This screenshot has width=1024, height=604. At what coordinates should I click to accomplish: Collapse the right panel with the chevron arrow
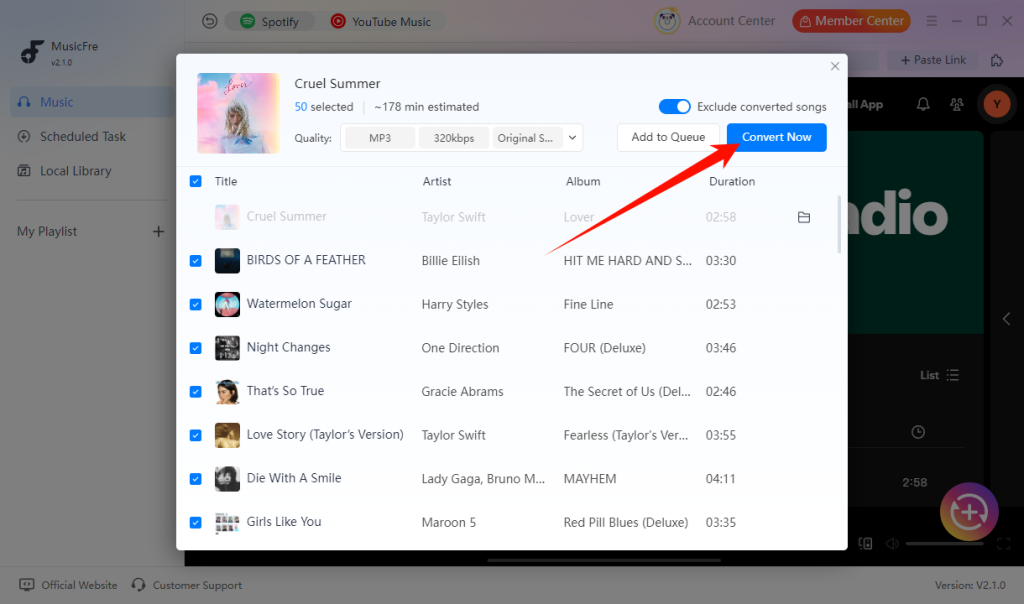1006,319
